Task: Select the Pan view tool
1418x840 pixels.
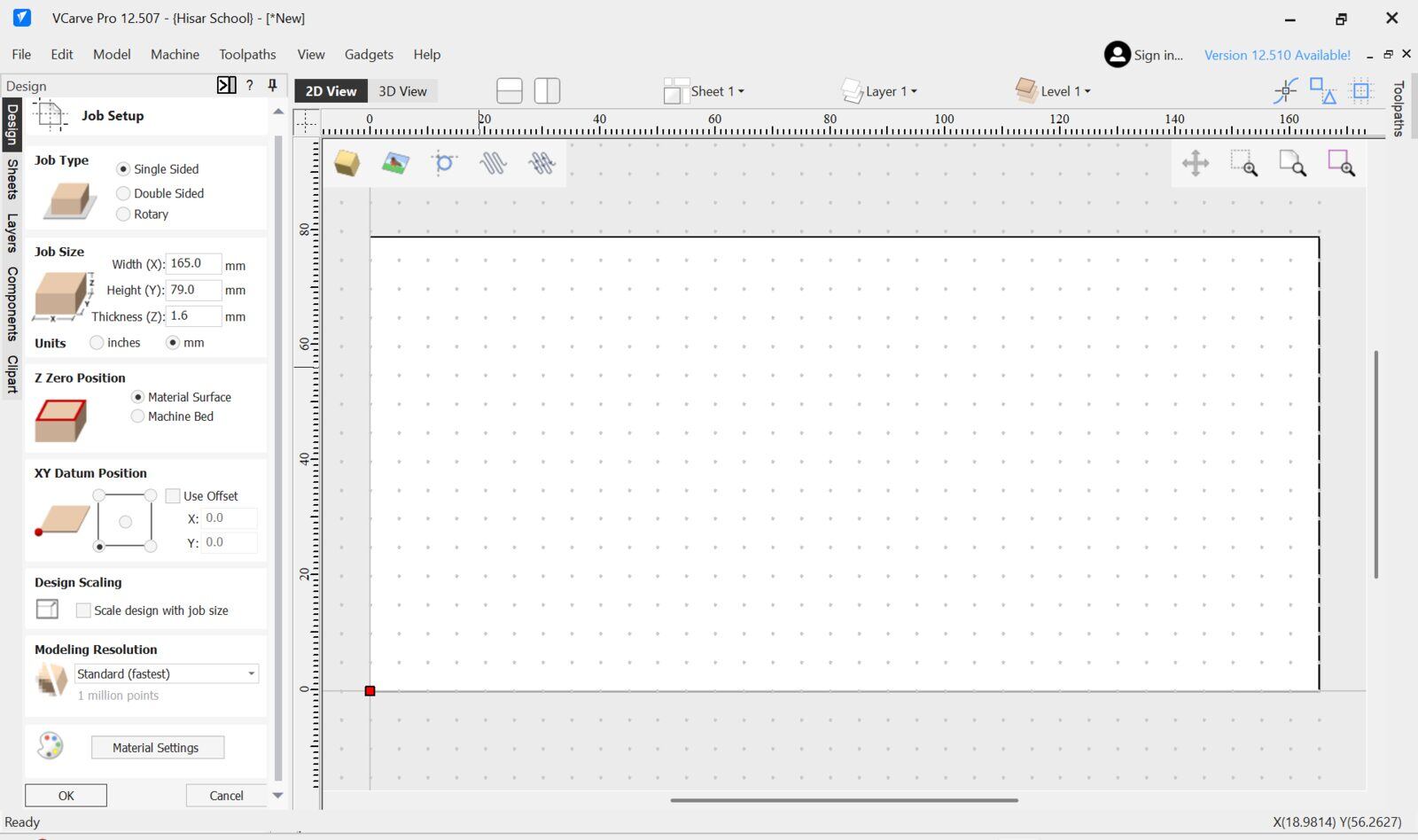Action: (1196, 163)
